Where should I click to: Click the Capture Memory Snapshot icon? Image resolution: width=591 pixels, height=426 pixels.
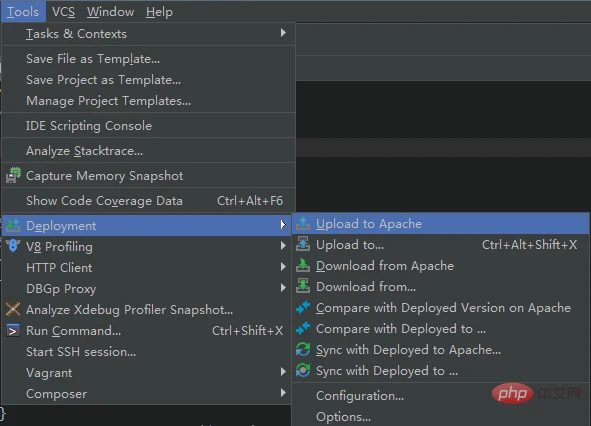(13, 176)
